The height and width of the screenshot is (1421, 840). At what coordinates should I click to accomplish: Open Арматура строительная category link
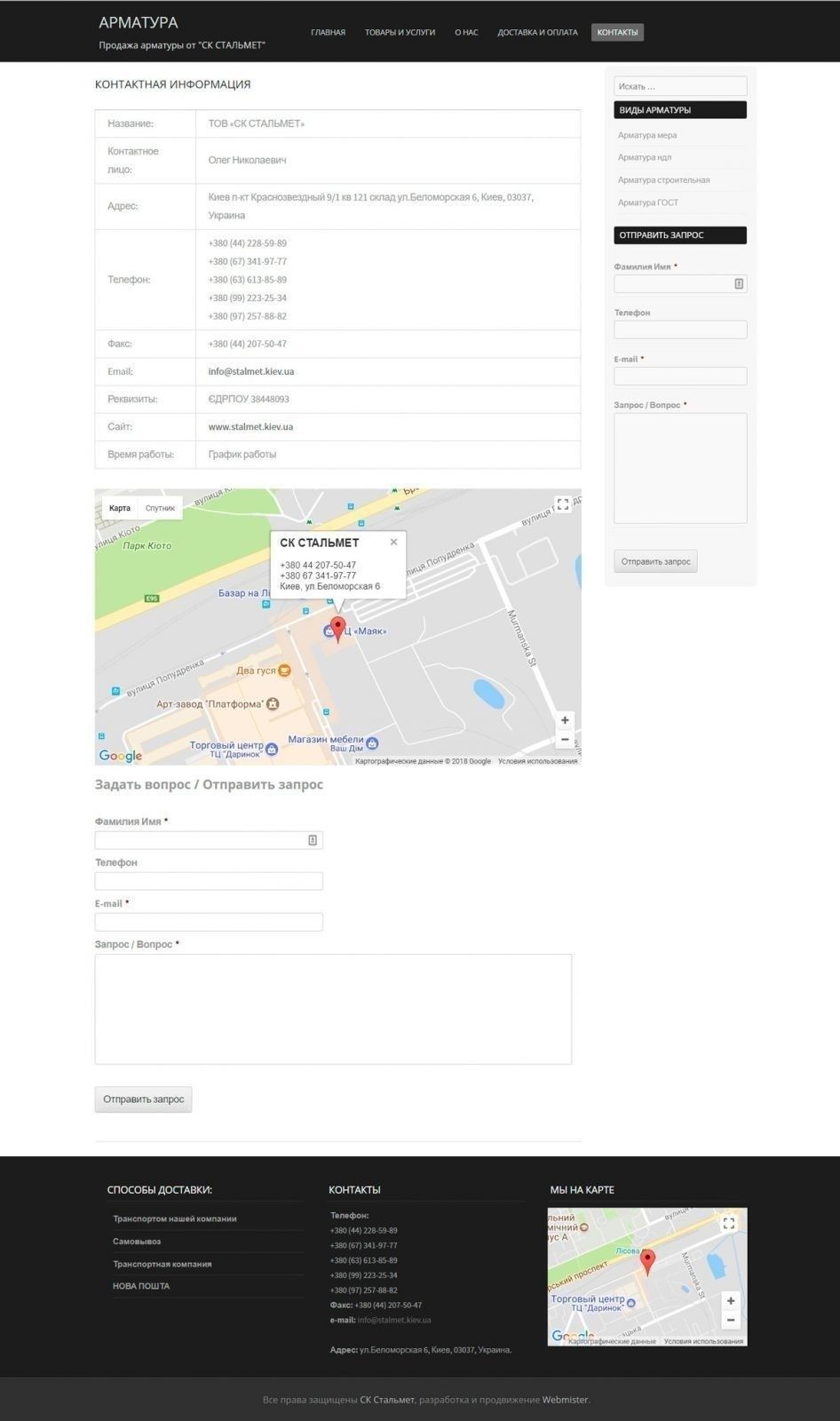663,180
